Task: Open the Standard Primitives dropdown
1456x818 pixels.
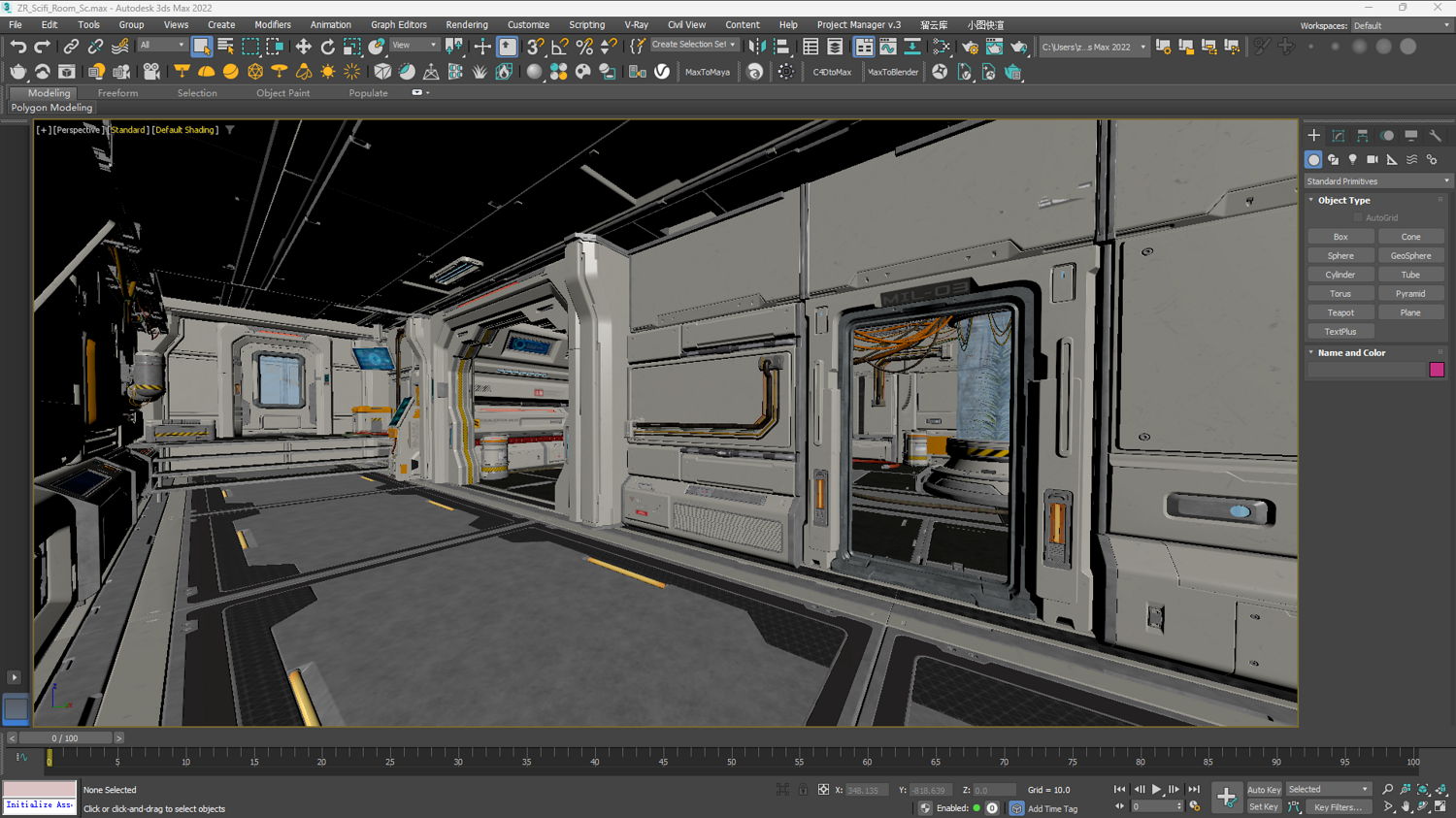Action: [x=1376, y=181]
